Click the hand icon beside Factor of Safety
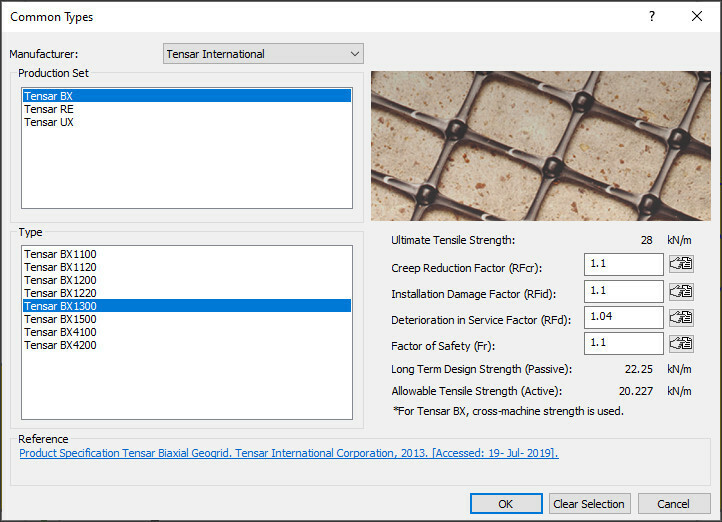Screen dimensions: 722x522 [681, 343]
